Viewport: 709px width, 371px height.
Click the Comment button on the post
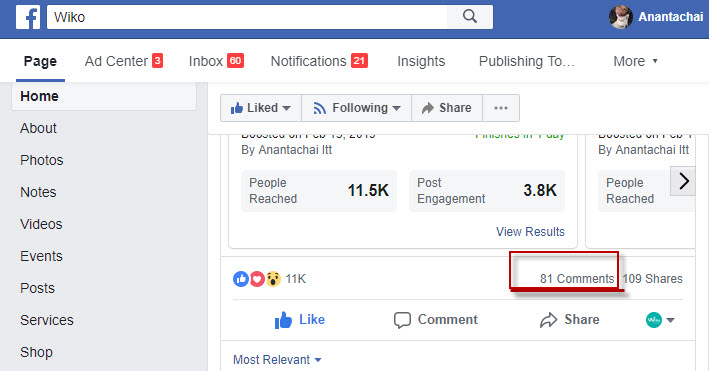click(x=435, y=320)
